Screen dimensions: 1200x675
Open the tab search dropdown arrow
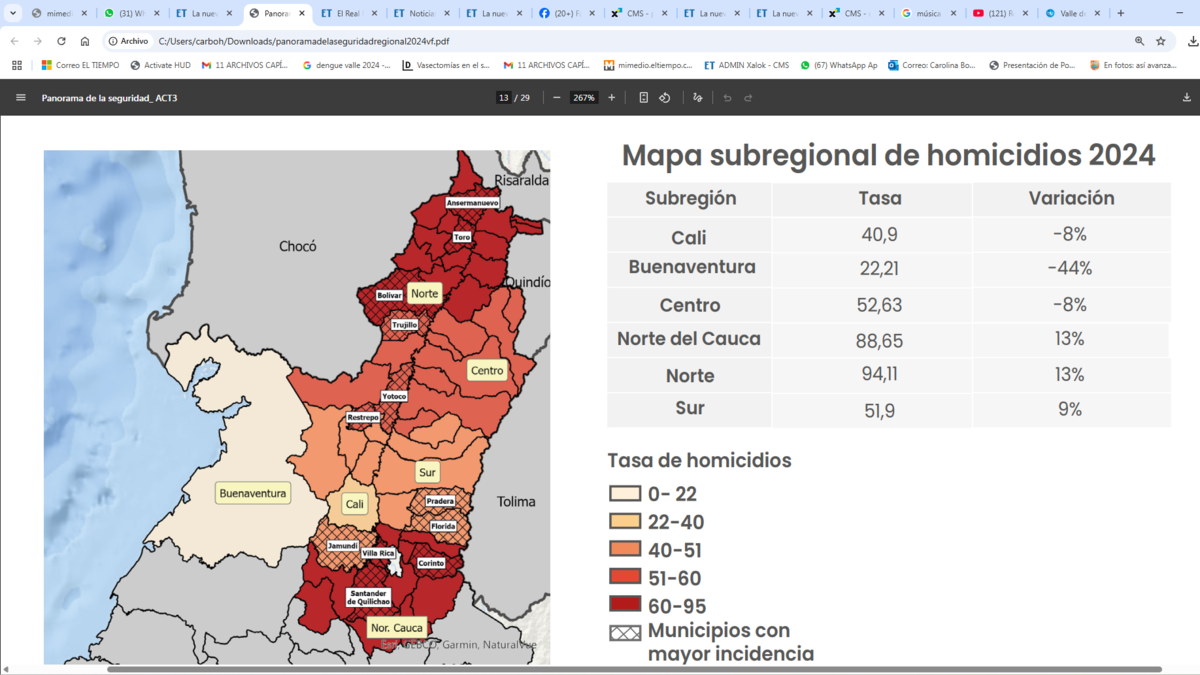point(13,14)
